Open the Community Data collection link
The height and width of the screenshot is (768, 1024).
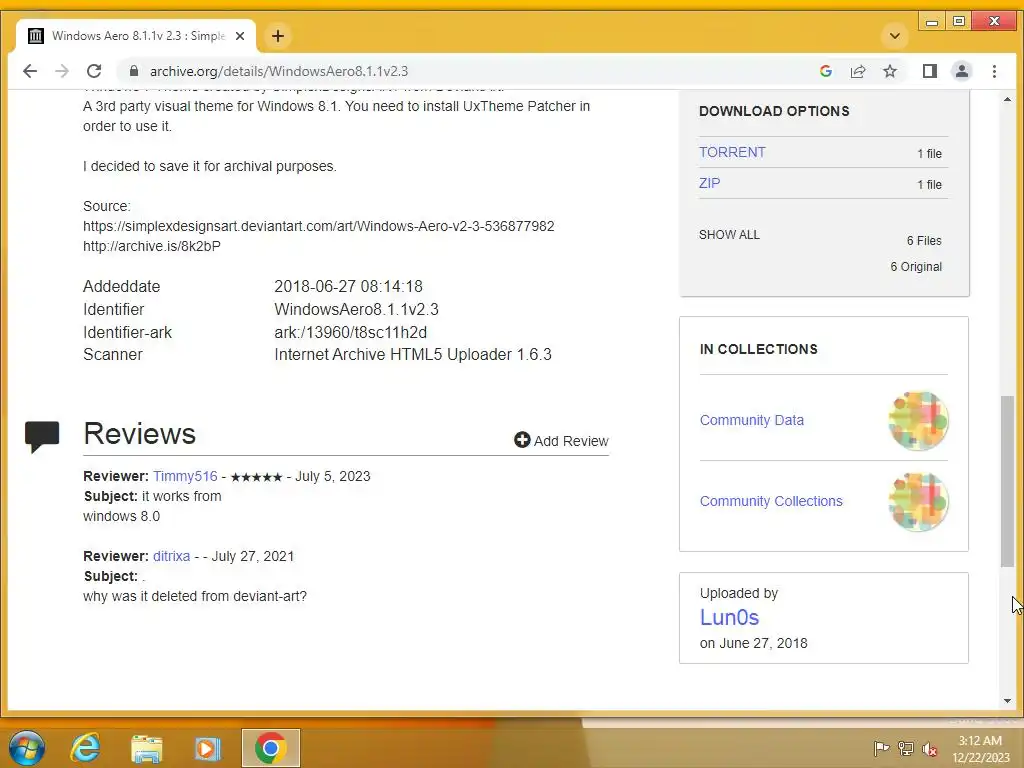coord(752,420)
